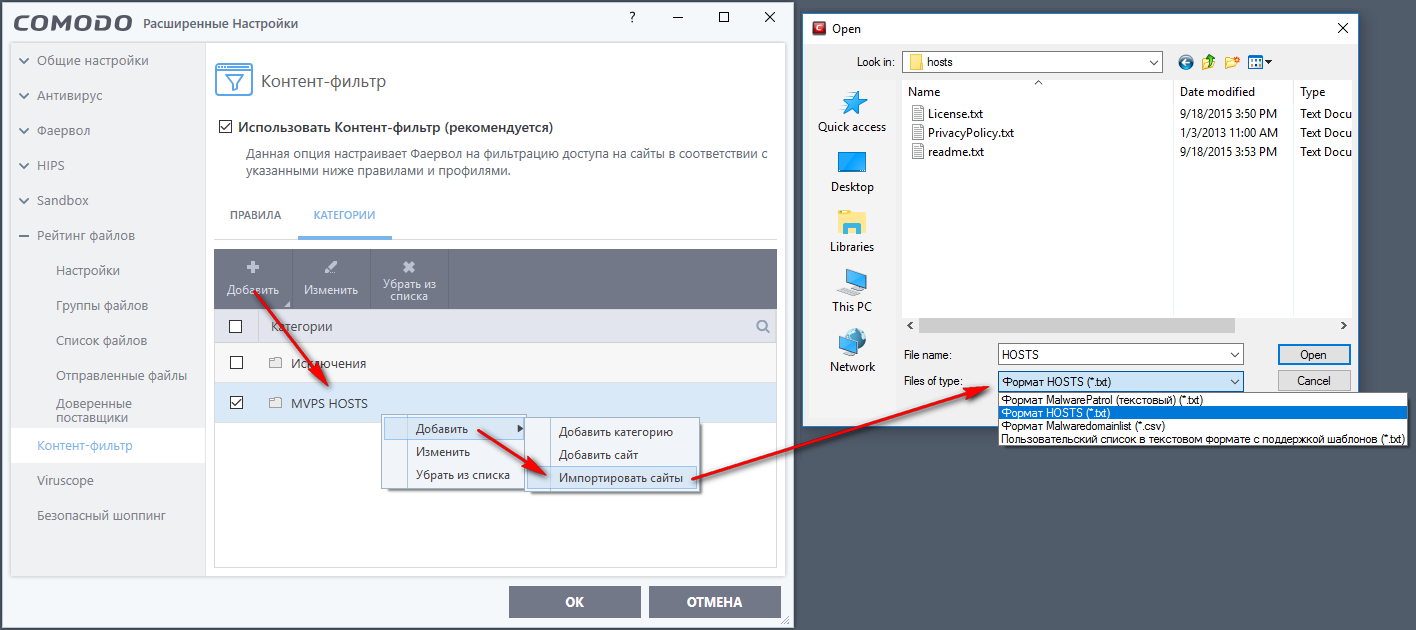Click the Cancel button in the file dialog

1314,380
